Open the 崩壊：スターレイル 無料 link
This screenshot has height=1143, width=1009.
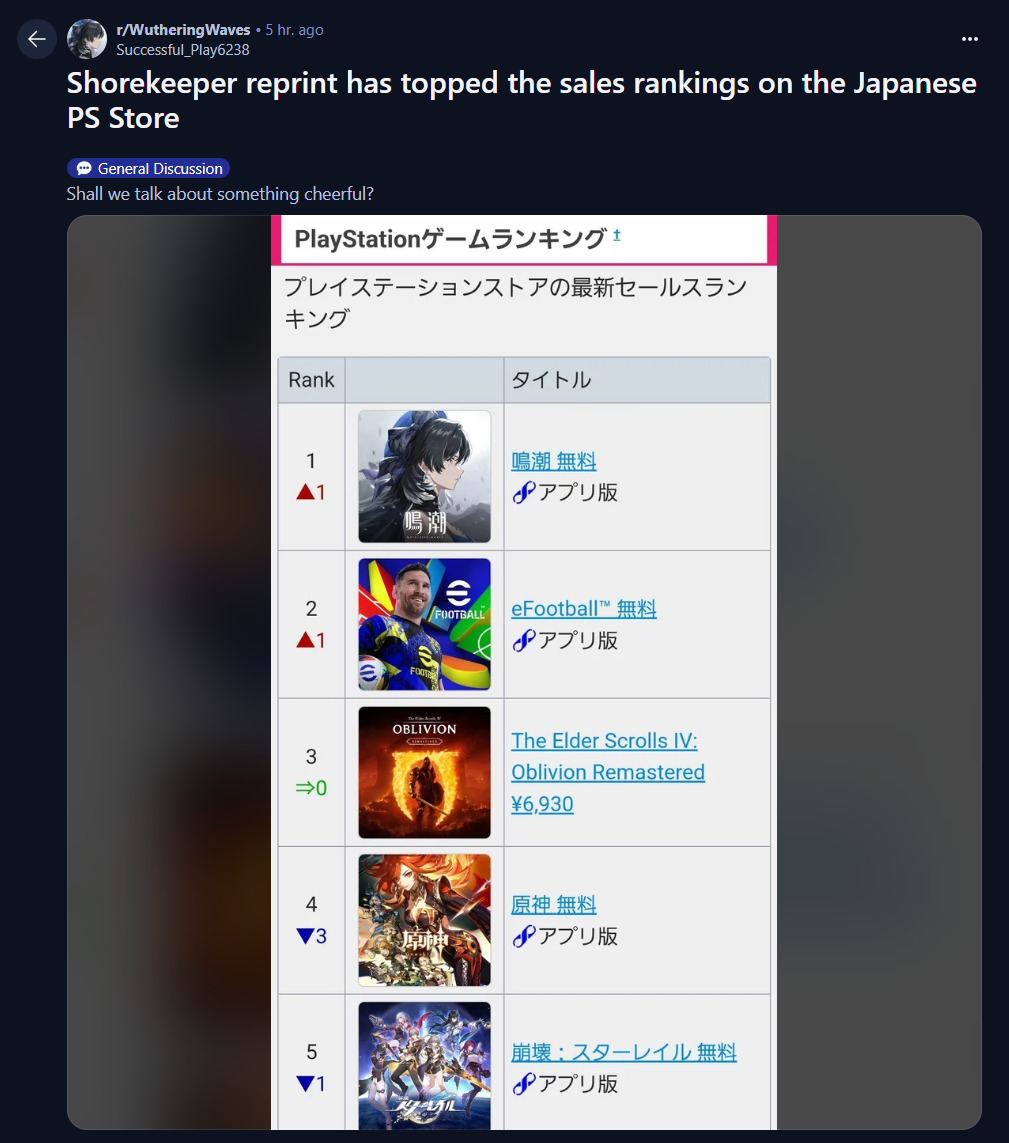pyautogui.click(x=623, y=1053)
